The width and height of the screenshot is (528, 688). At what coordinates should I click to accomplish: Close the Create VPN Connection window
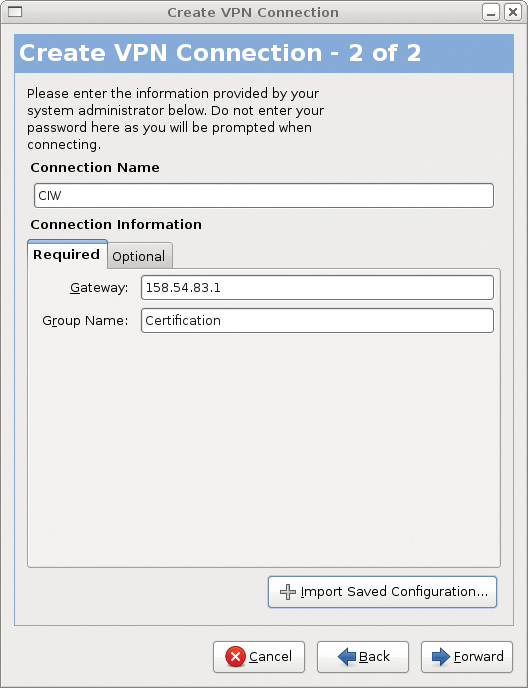[513, 12]
